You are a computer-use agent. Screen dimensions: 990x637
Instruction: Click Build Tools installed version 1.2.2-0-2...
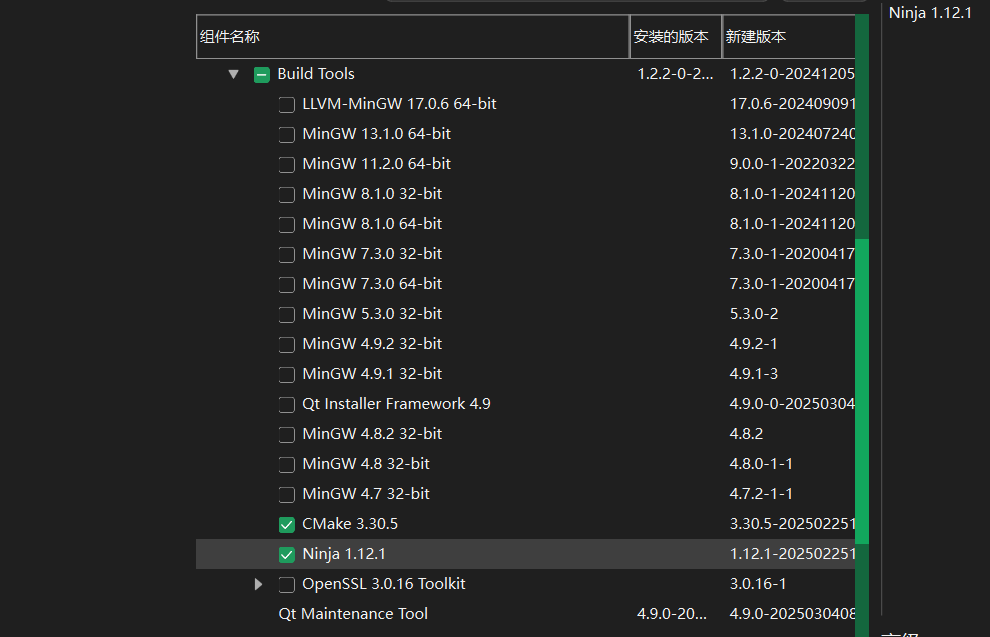(x=675, y=74)
